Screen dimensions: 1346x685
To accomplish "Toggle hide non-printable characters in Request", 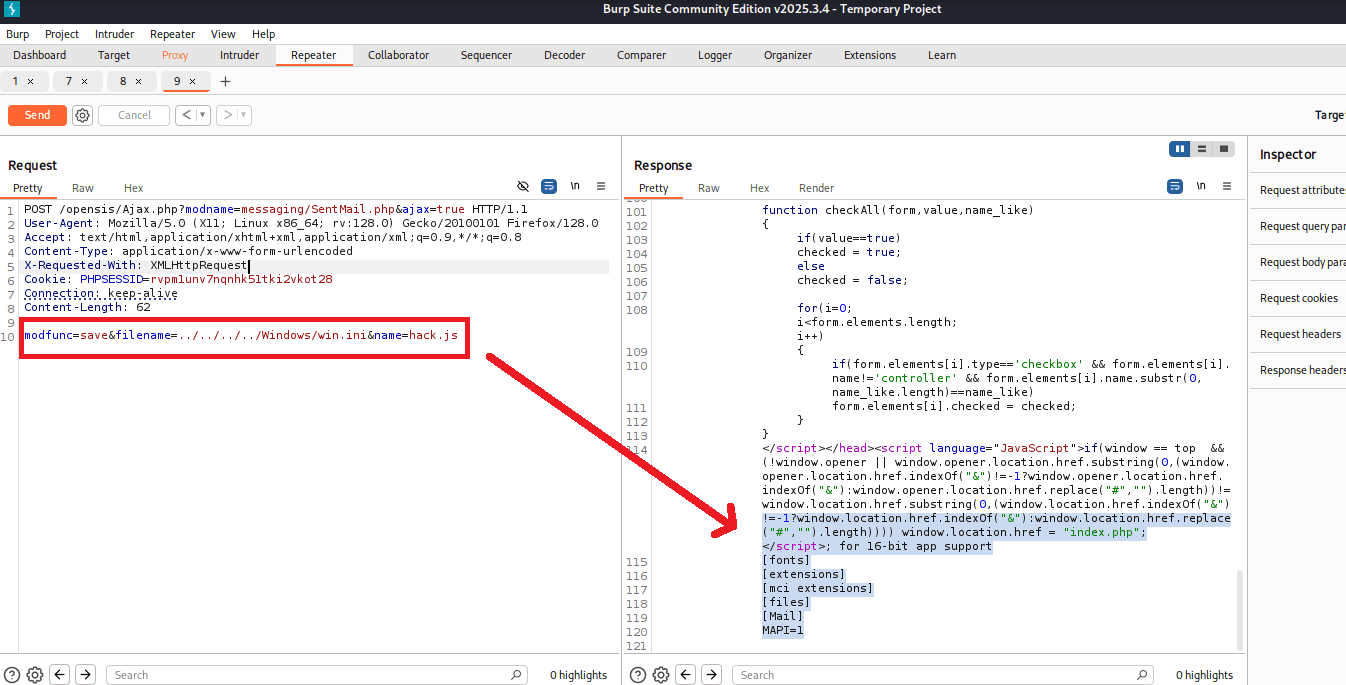I will pyautogui.click(x=522, y=186).
